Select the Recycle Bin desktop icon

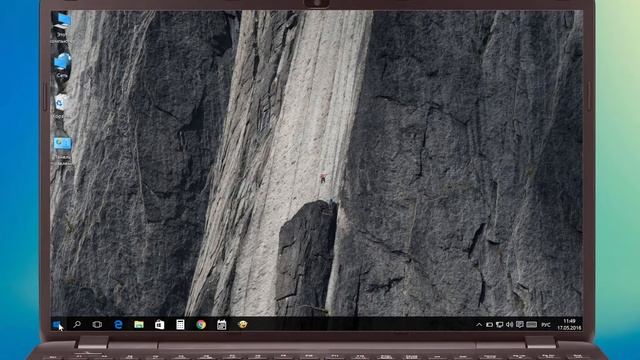pyautogui.click(x=60, y=107)
